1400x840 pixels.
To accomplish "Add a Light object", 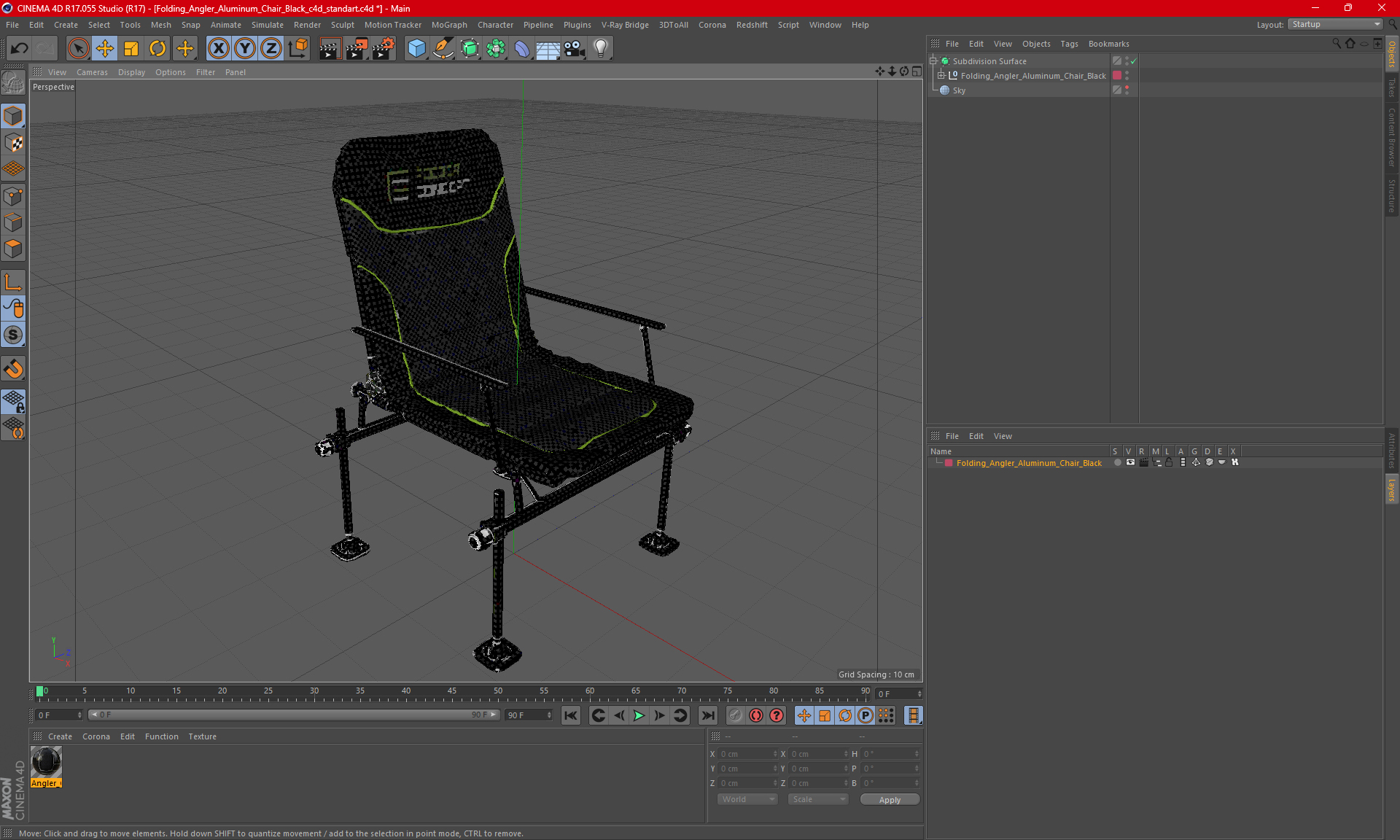I will [x=601, y=49].
